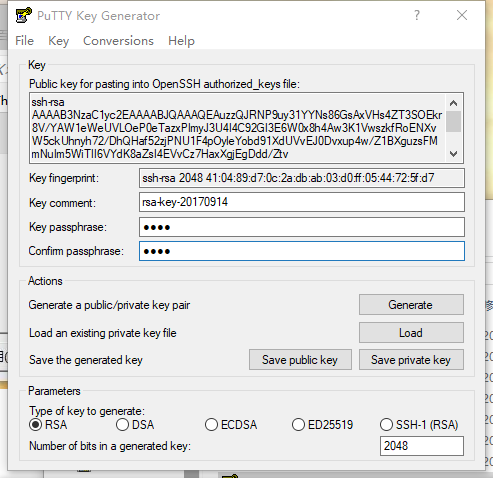Click the 'ssh-rsa' first line of public key
This screenshot has height=478, width=493.
[48, 102]
